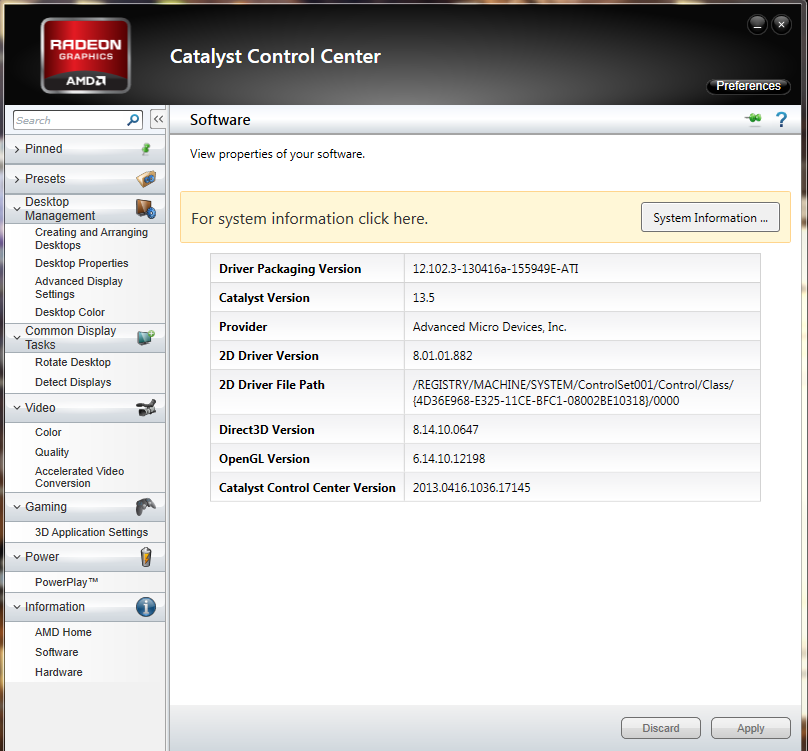Open Desktop Properties page
Viewport: 808px width, 751px height.
point(81,263)
